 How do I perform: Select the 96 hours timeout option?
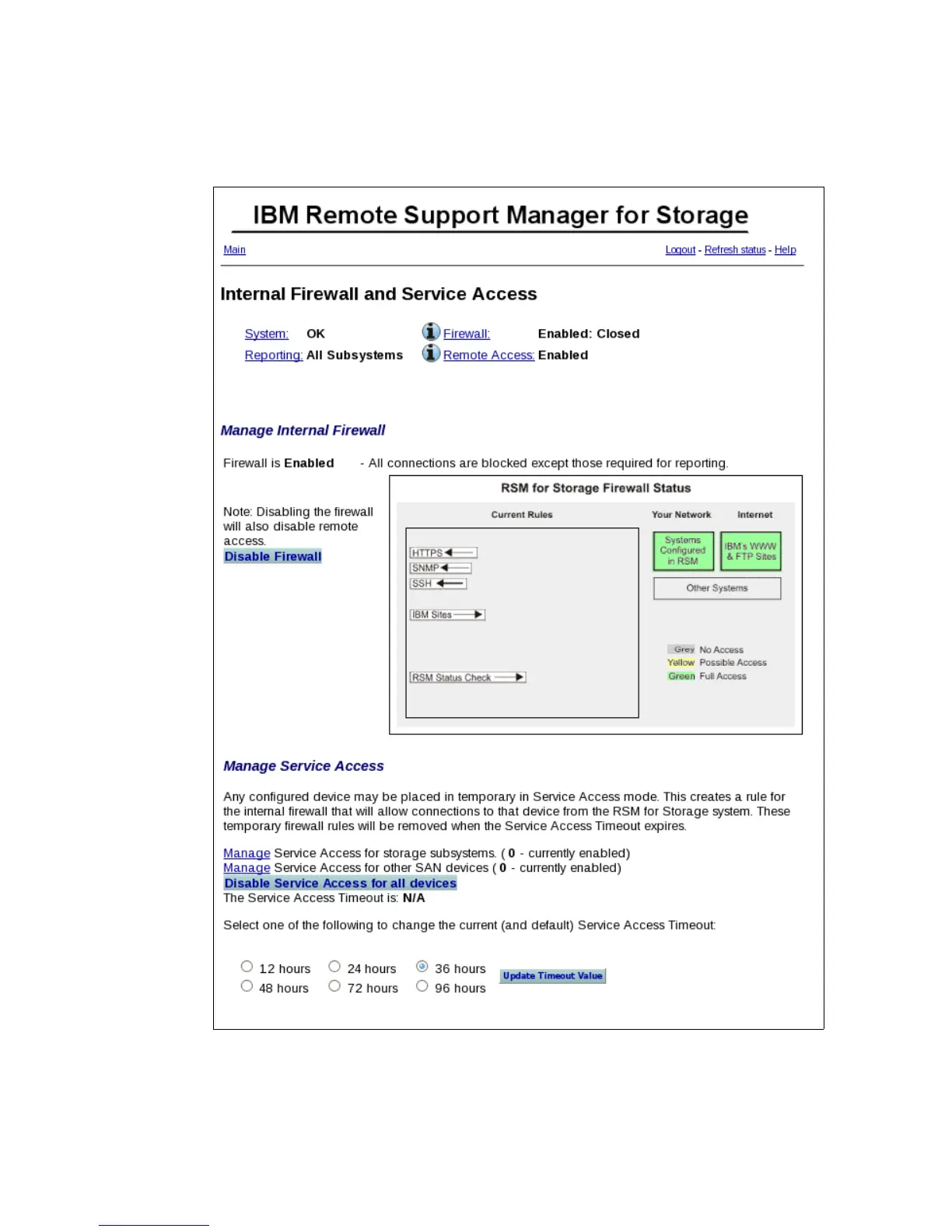[x=422, y=986]
